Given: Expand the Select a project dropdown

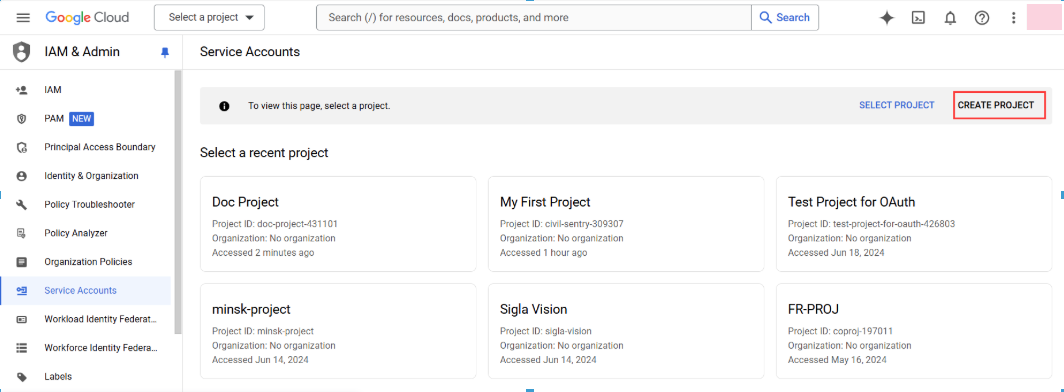Looking at the screenshot, I should [210, 18].
